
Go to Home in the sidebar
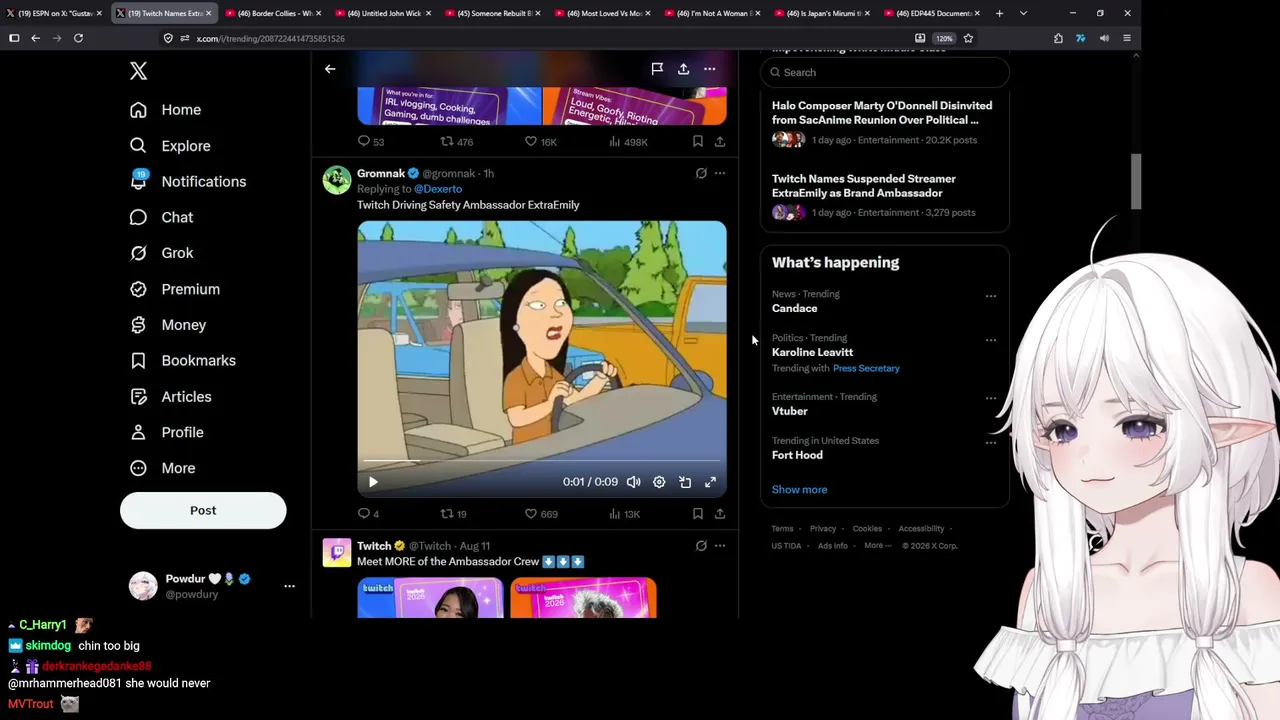[x=166, y=110]
